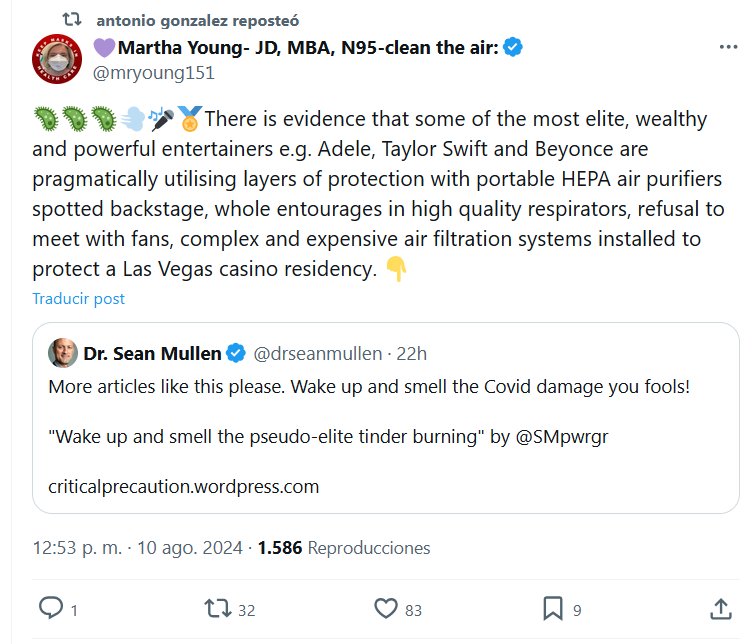
Task: Repost this tweet using retweet icon
Action: pos(215,607)
